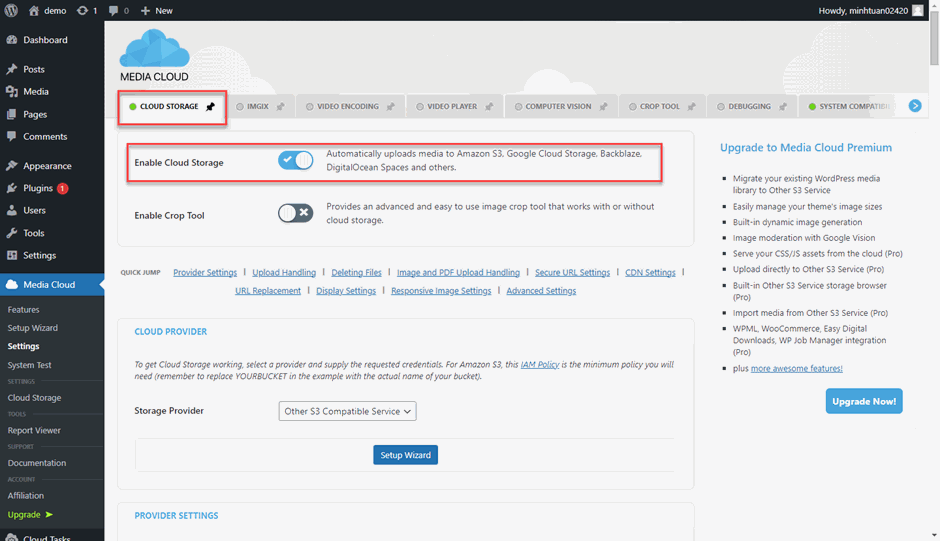Open the more awesome features! link

click(x=797, y=369)
